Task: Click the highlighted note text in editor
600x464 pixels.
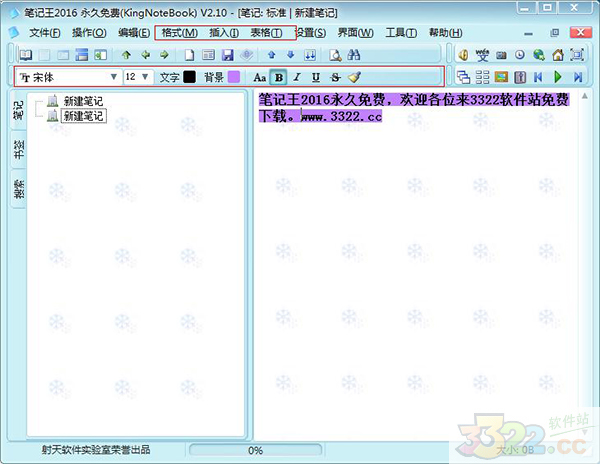Action: tap(413, 107)
